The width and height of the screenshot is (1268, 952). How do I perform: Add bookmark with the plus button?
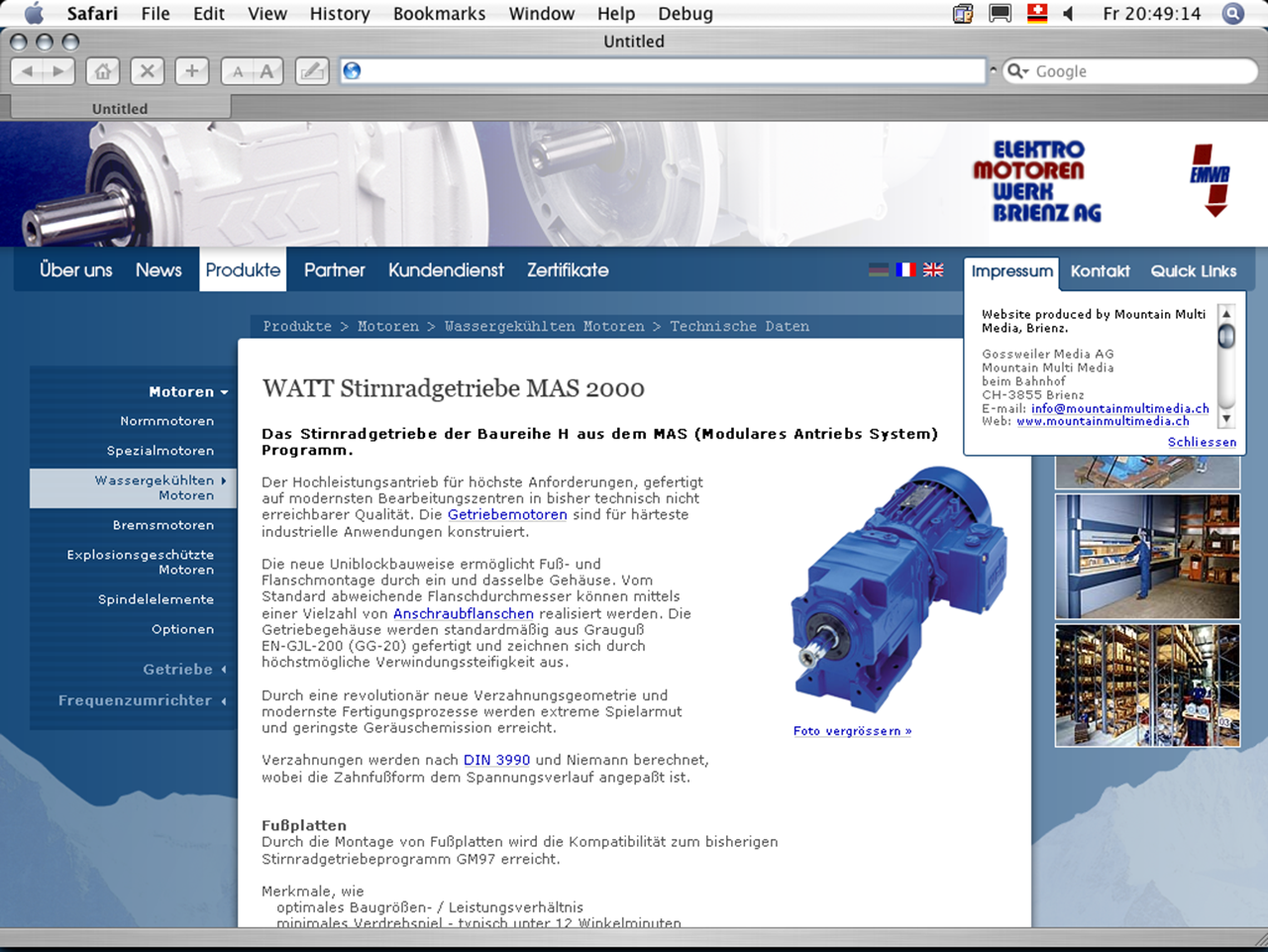pos(191,71)
